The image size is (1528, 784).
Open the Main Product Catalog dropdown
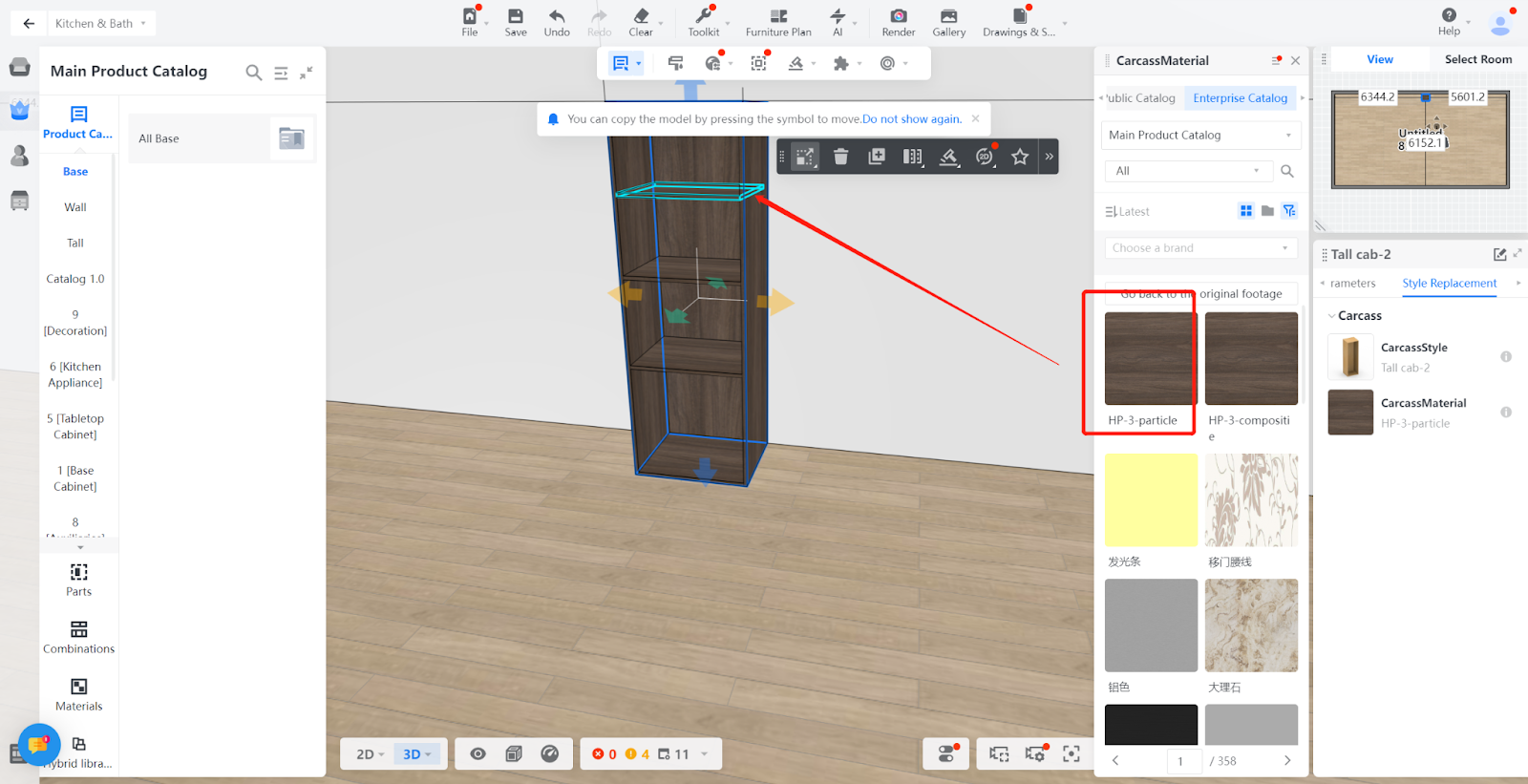(x=1199, y=136)
